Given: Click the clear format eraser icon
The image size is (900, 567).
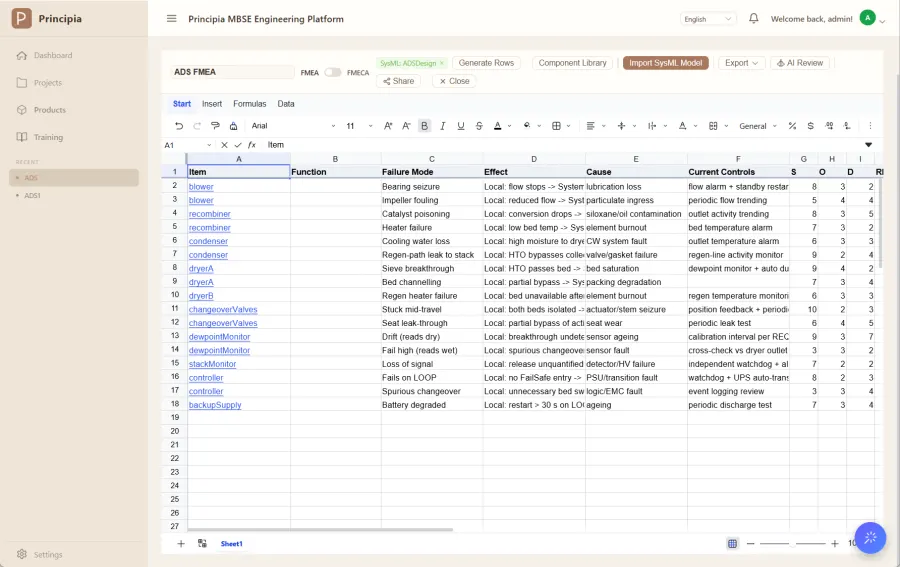Looking at the screenshot, I should (233, 126).
